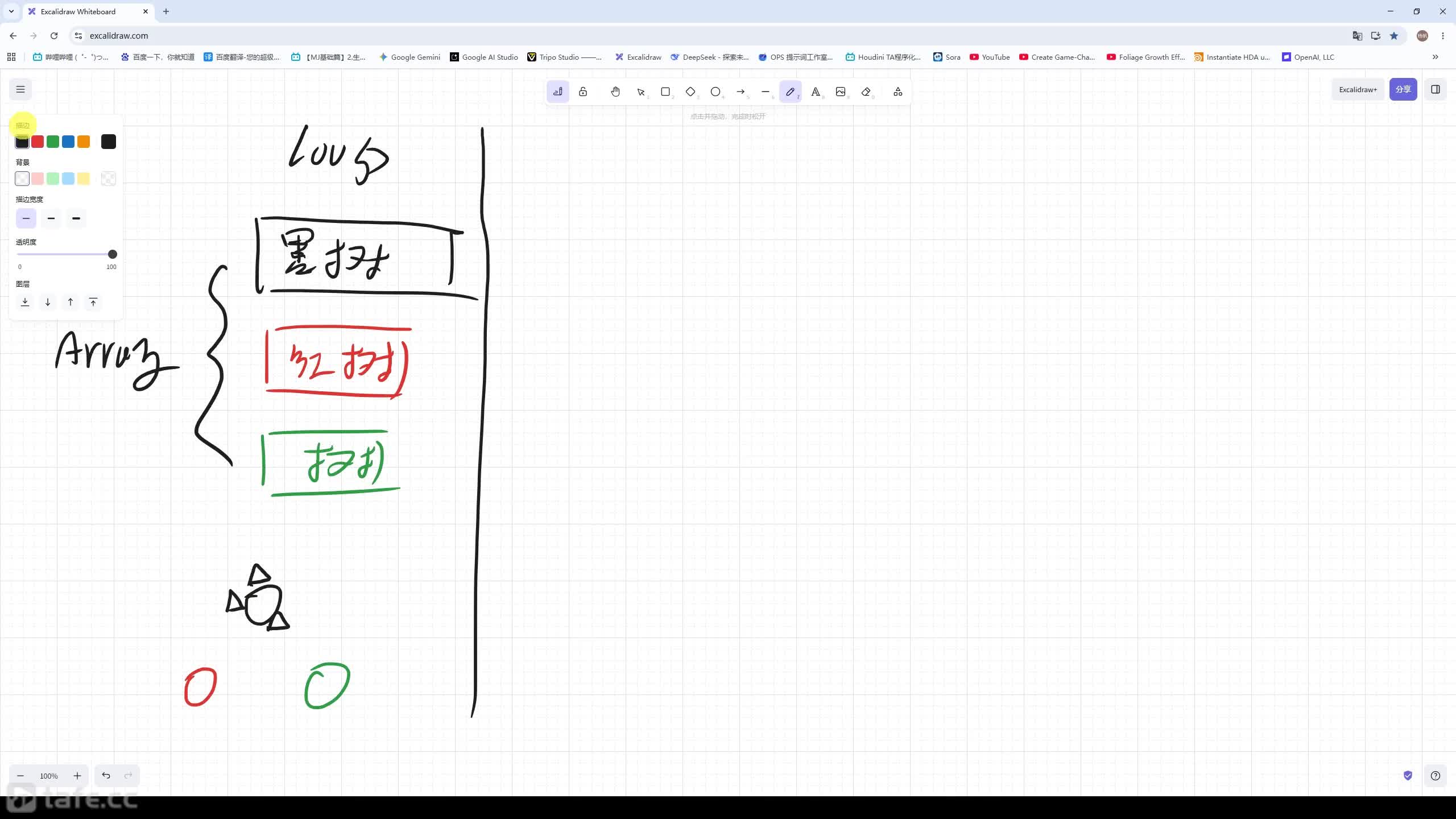Image resolution: width=1456 pixels, height=819 pixels.
Task: Toggle keep-tool-active lock icon
Action: click(x=583, y=92)
